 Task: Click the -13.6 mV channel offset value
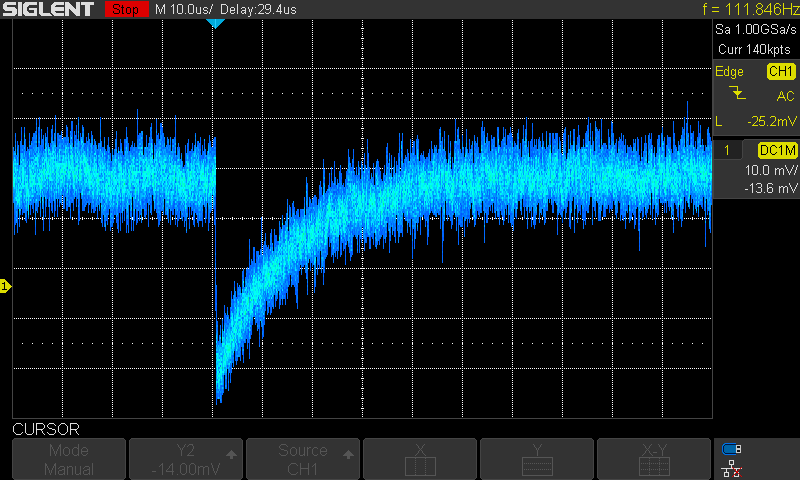coord(770,188)
